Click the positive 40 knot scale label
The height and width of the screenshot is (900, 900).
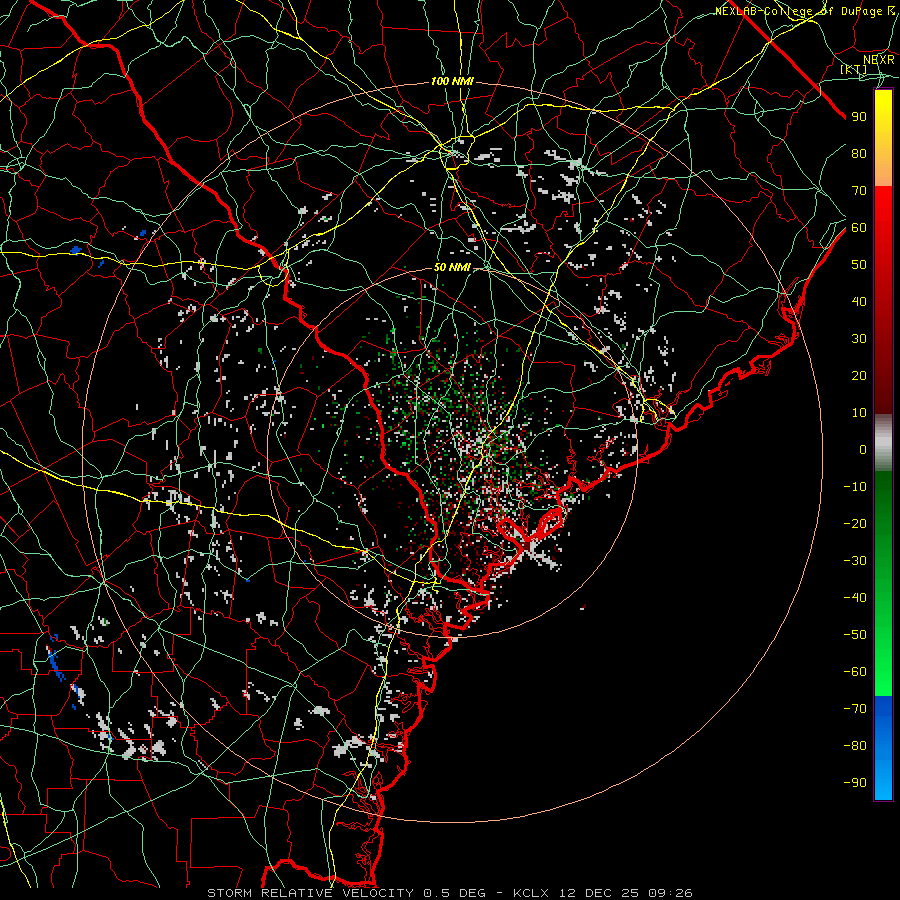tap(859, 302)
